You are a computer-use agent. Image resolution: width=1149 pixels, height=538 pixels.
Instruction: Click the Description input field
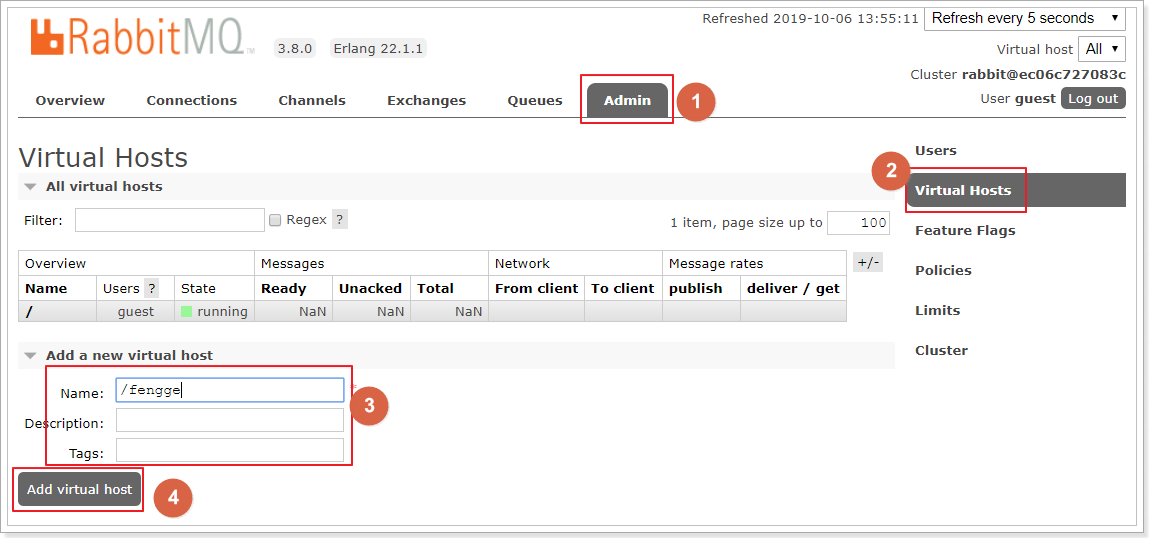click(229, 420)
